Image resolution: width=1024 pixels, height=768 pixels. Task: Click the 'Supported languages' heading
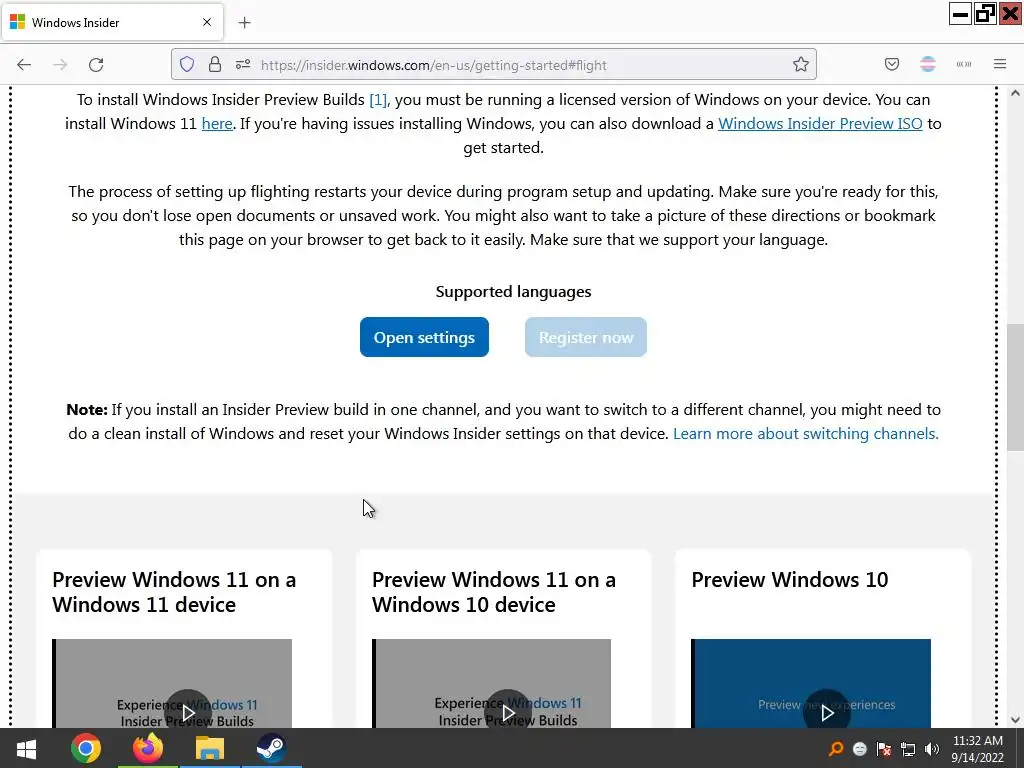coord(513,291)
